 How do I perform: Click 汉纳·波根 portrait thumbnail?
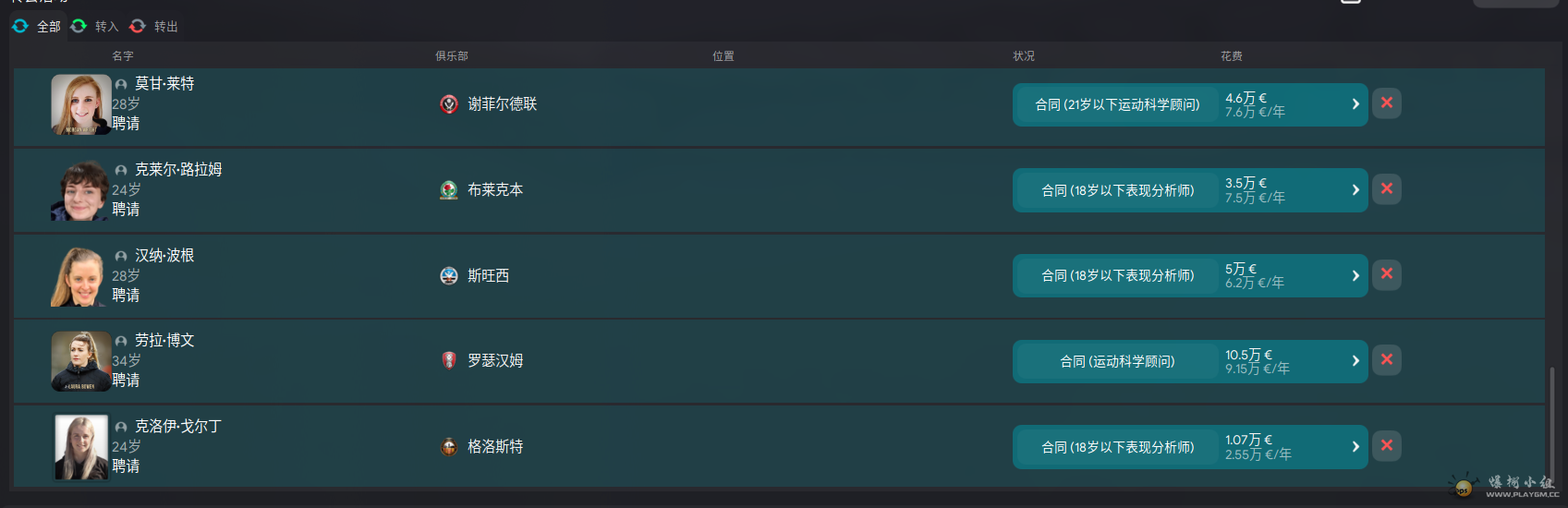tap(79, 276)
